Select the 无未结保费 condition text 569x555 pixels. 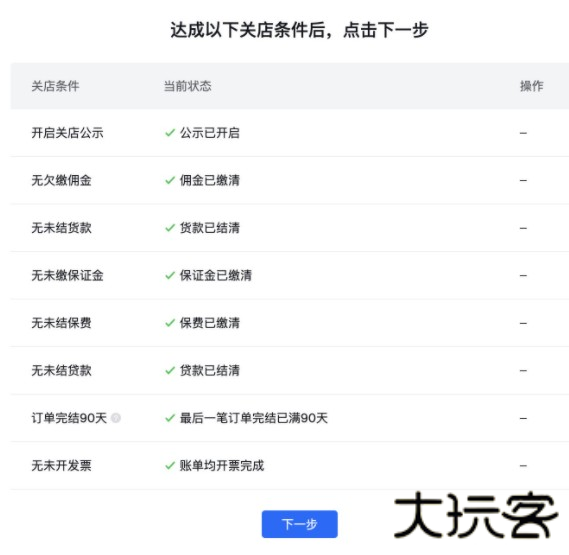[x=61, y=323]
